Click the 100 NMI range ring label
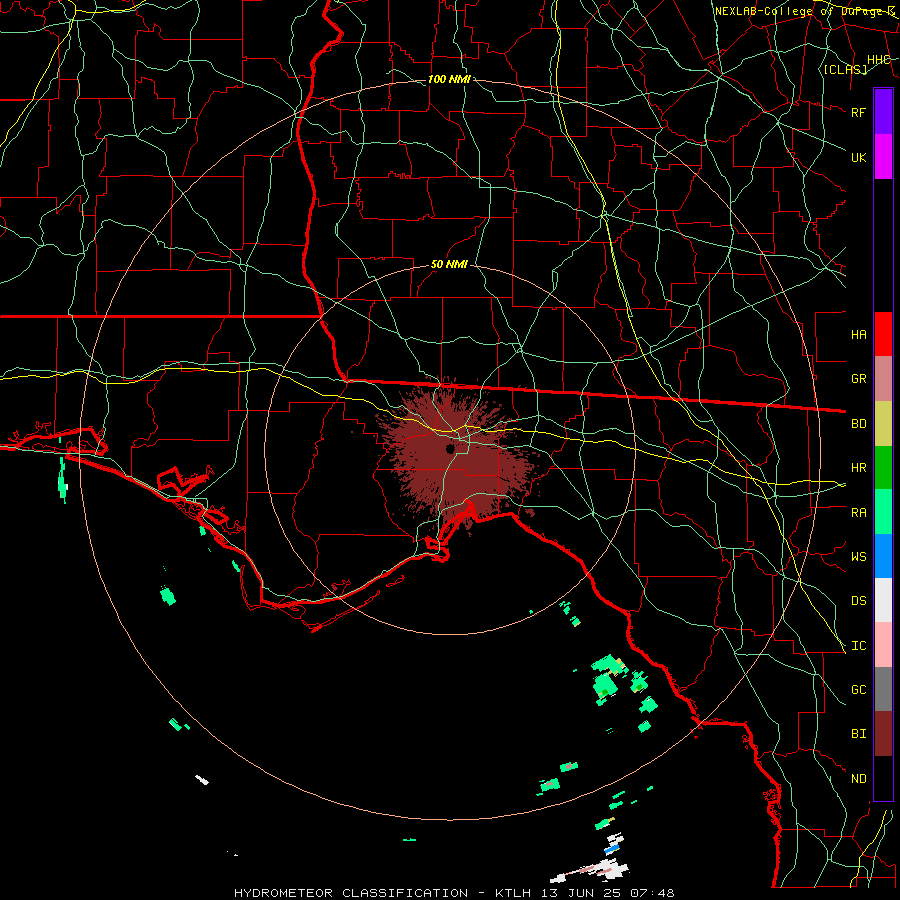Image resolution: width=900 pixels, height=900 pixels. 449,79
